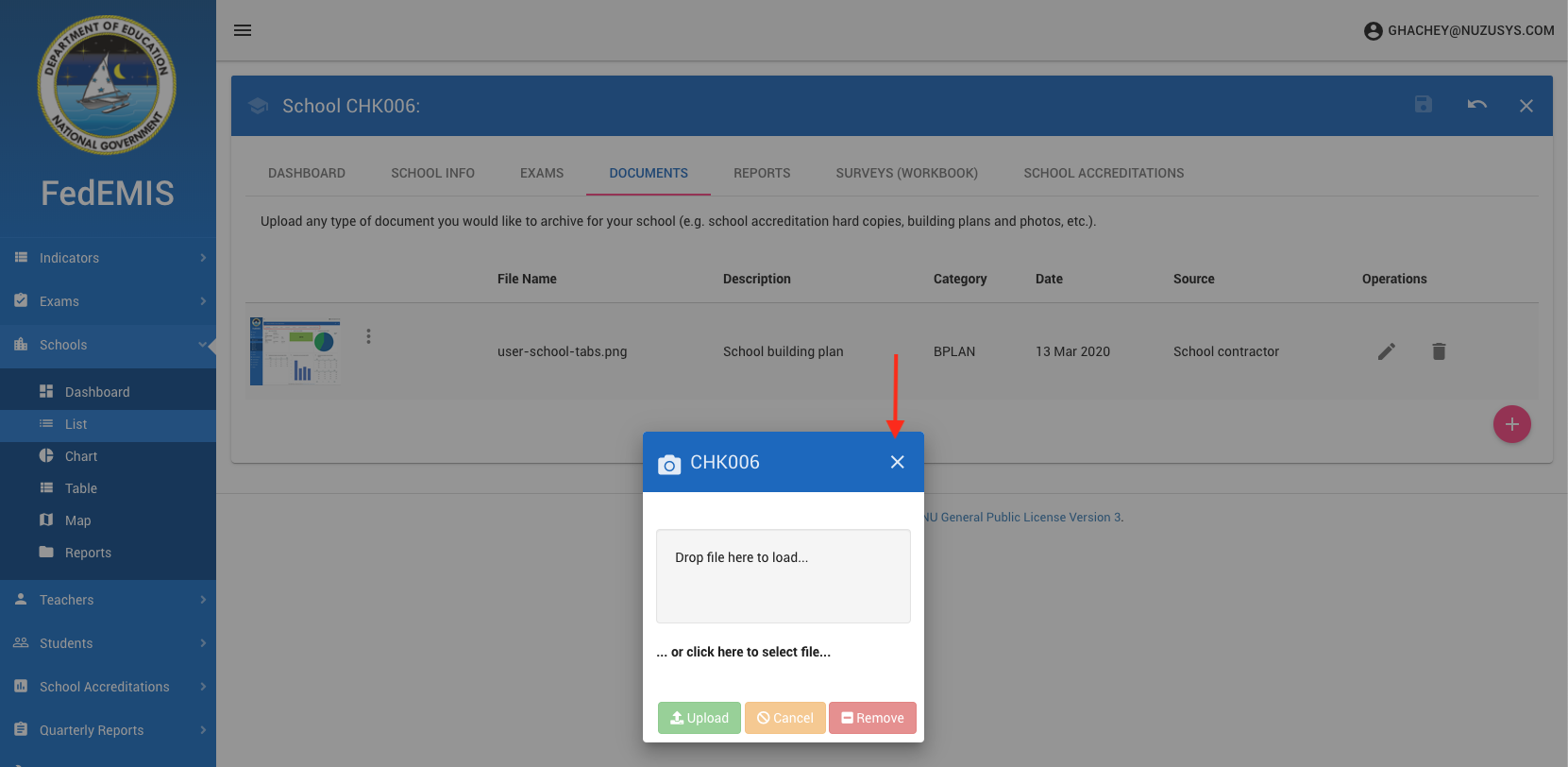Screen dimensions: 1568x767
Task: Switch to the School Info tab
Action: pos(432,173)
